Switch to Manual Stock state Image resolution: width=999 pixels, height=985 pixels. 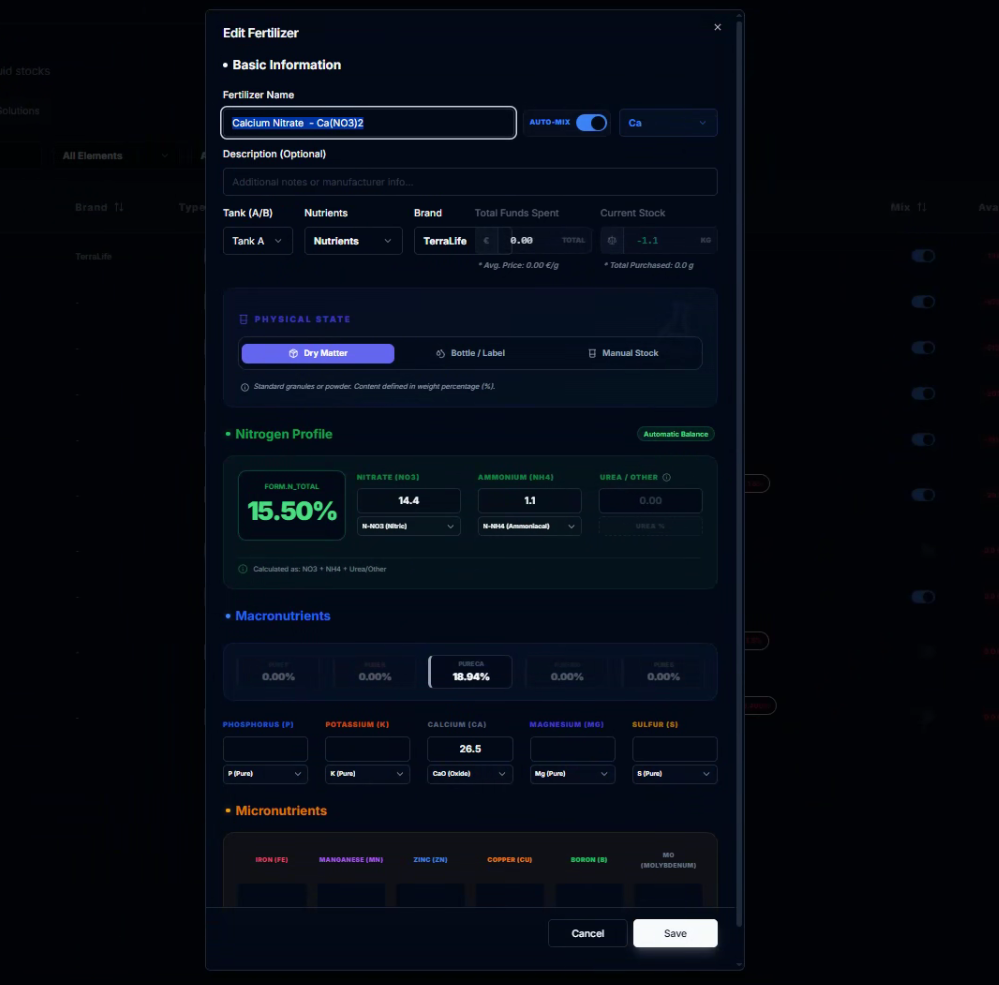[622, 354]
